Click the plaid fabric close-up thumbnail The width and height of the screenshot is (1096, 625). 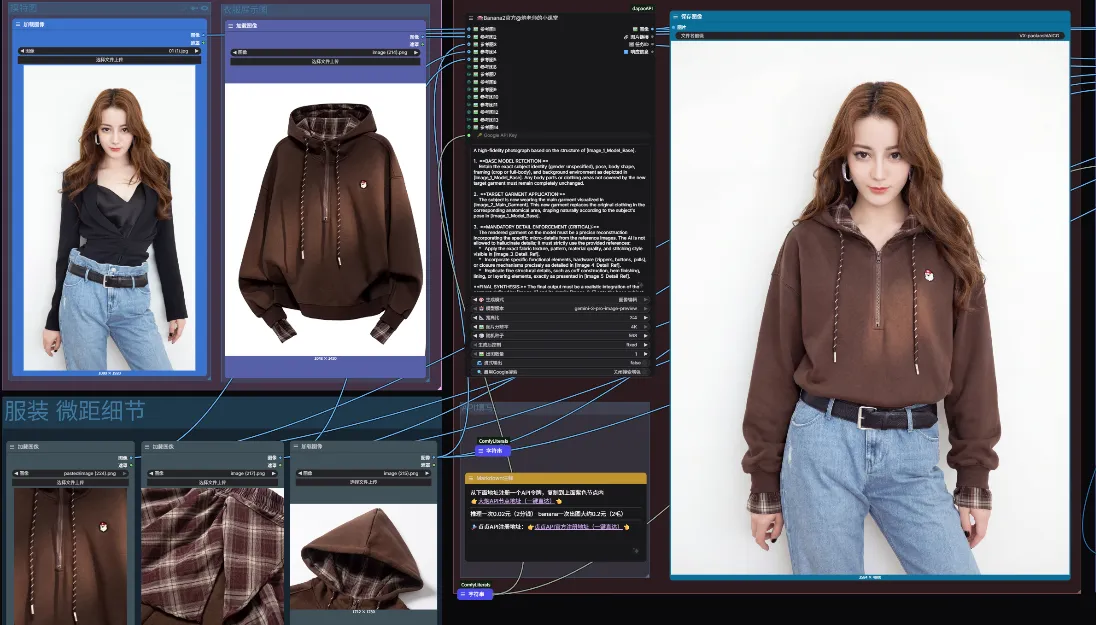click(213, 555)
